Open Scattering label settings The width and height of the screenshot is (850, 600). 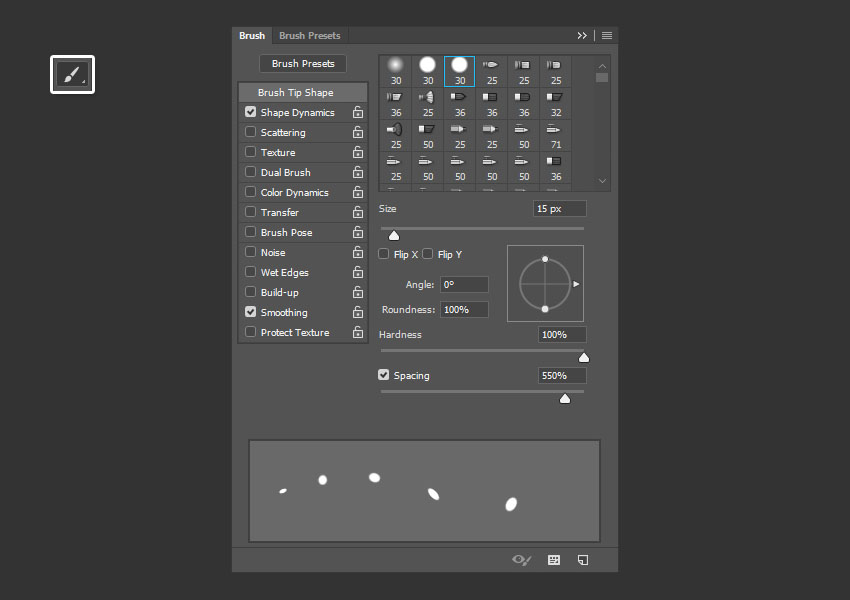[282, 133]
